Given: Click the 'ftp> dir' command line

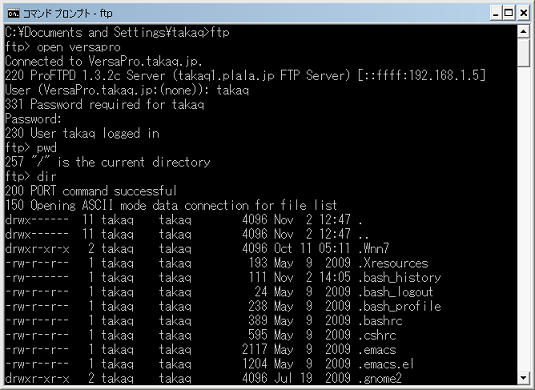Looking at the screenshot, I should coord(30,176).
